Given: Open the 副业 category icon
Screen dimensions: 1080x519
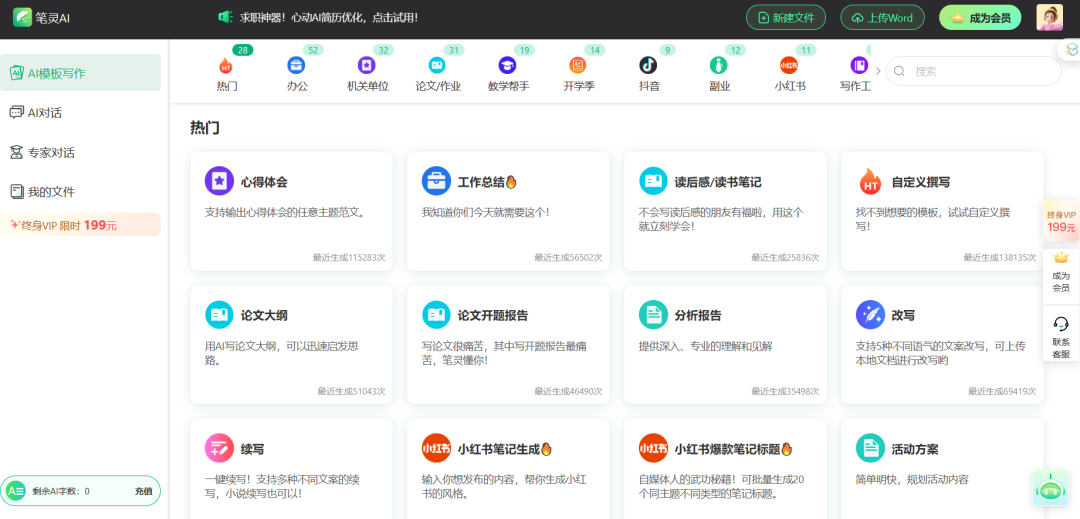Looking at the screenshot, I should (x=718, y=65).
